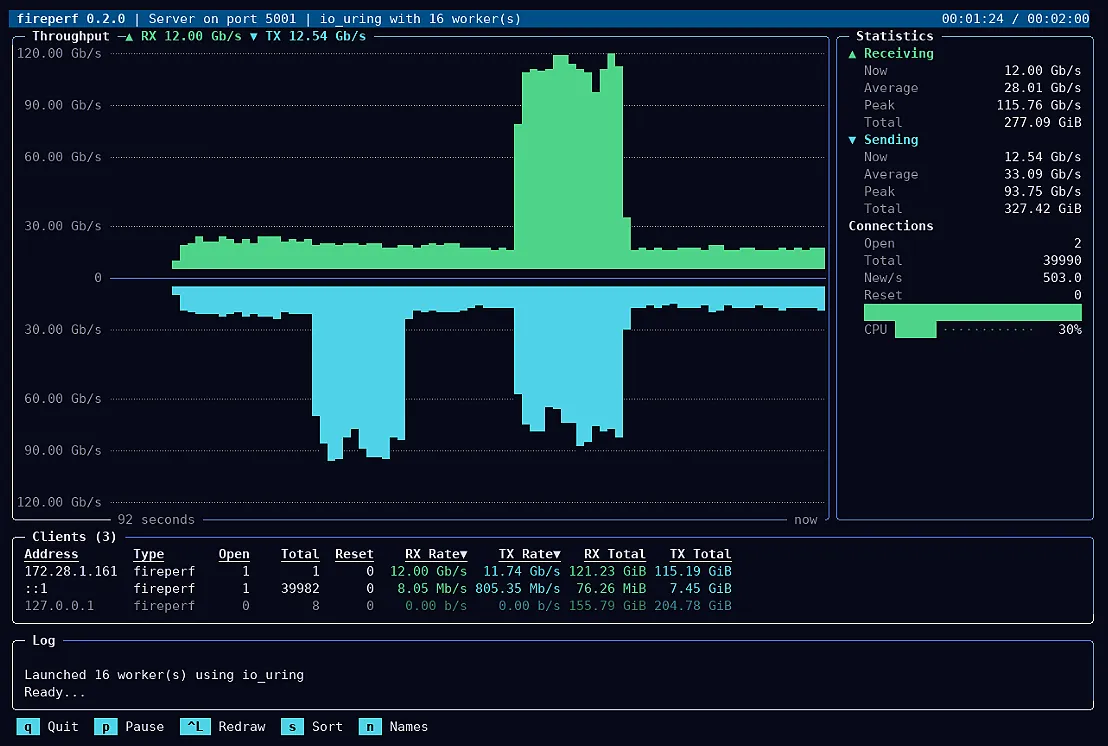Click the 8.05 Mb/s RX rate cell
The width and height of the screenshot is (1108, 746).
coord(432,588)
